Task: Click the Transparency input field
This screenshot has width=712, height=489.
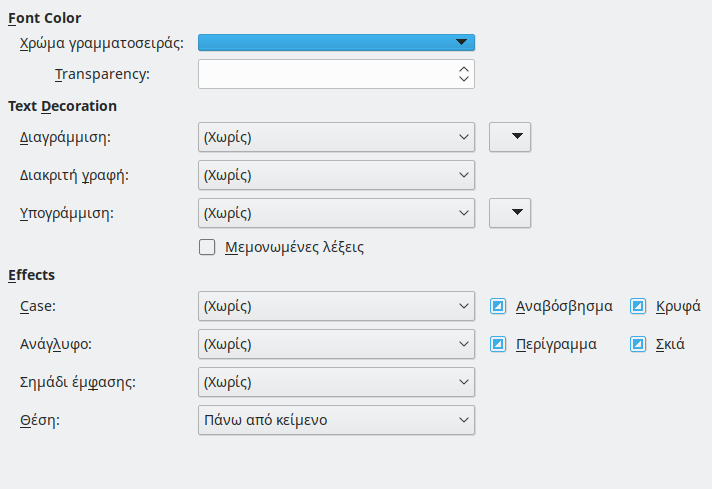Action: (x=324, y=74)
